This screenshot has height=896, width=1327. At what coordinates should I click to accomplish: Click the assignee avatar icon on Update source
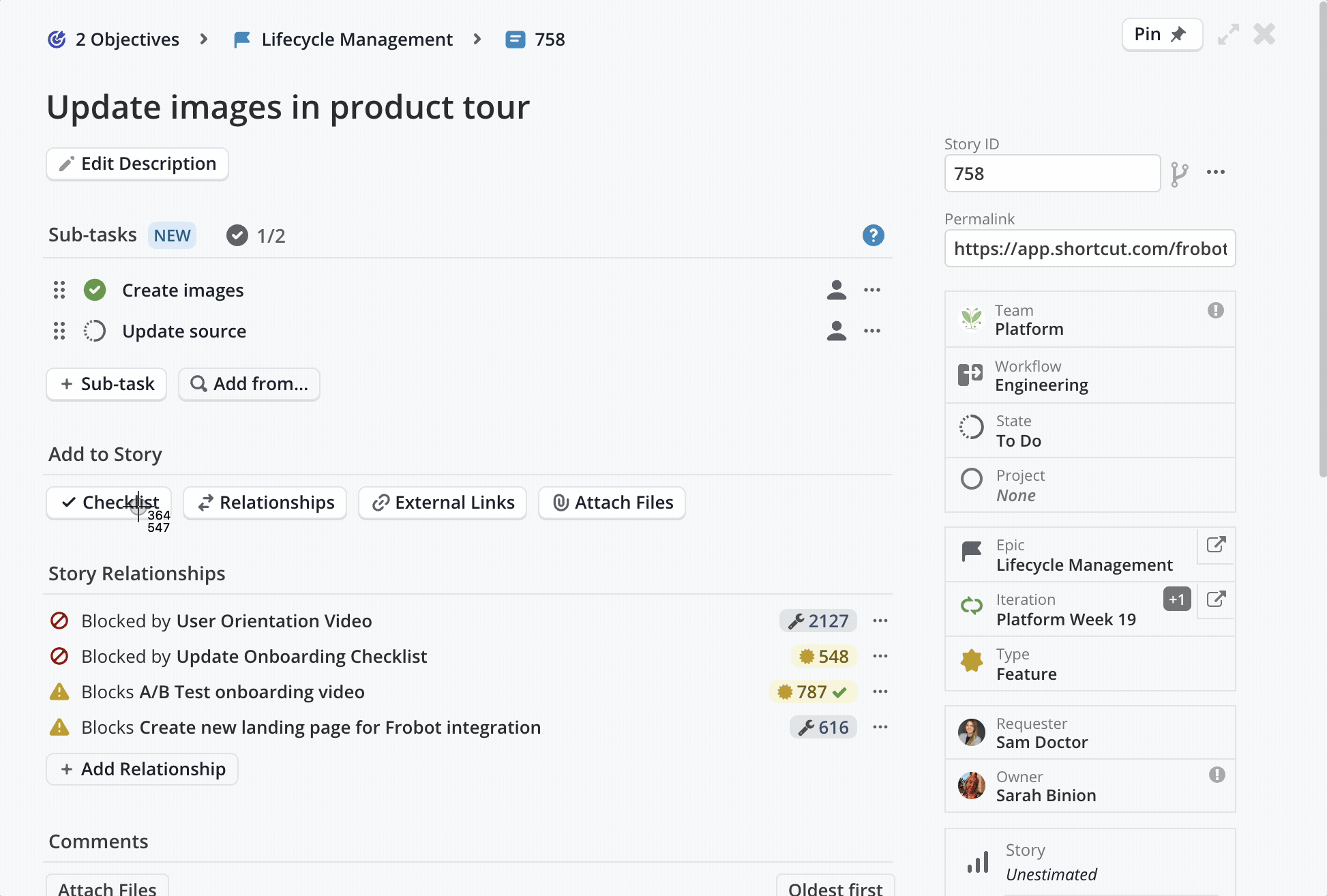(x=836, y=331)
